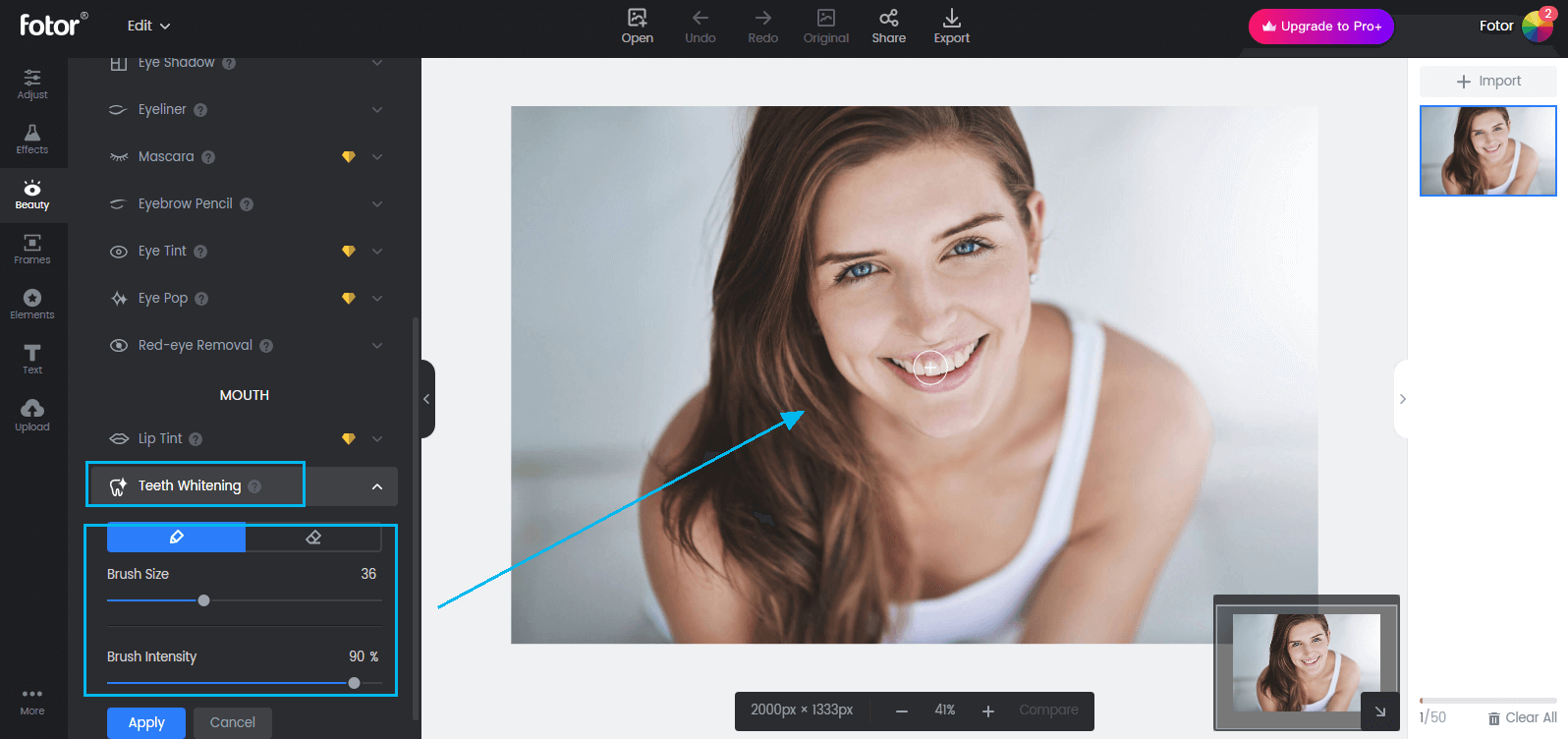Collapse the left tool panel
1568x739 pixels.
pyautogui.click(x=426, y=399)
